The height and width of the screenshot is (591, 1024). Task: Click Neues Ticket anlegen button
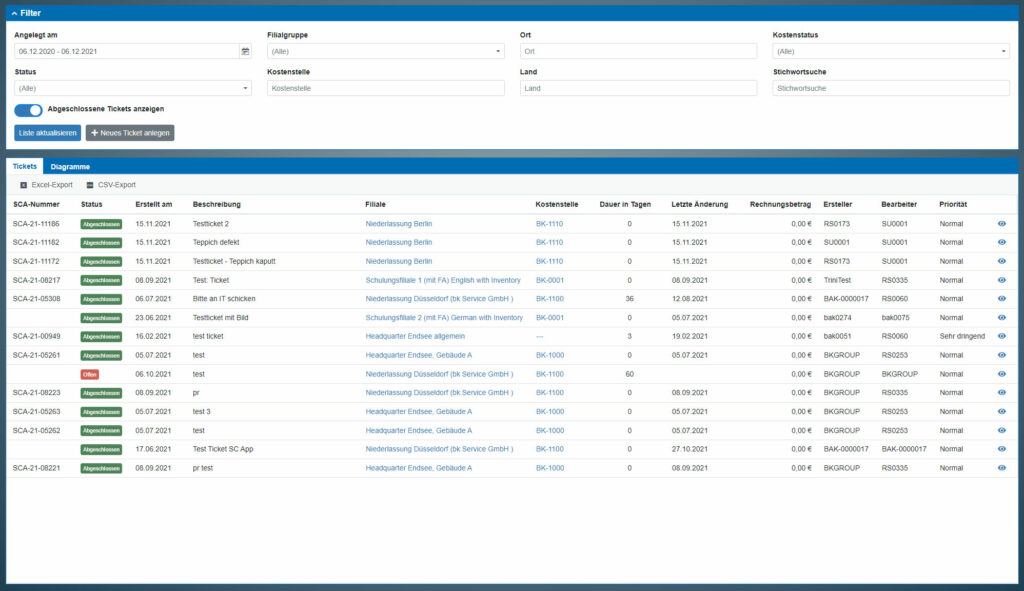pyautogui.click(x=130, y=133)
